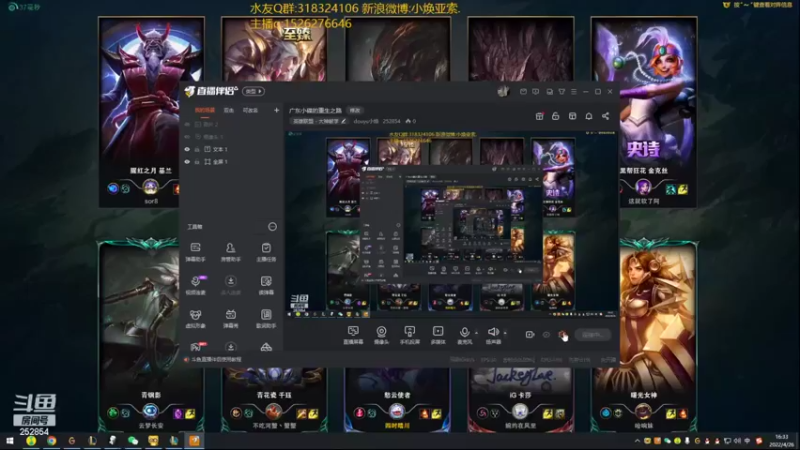The image size is (800, 450).
Task: Open the hamburger menu in the title bar
Action: (x=574, y=91)
